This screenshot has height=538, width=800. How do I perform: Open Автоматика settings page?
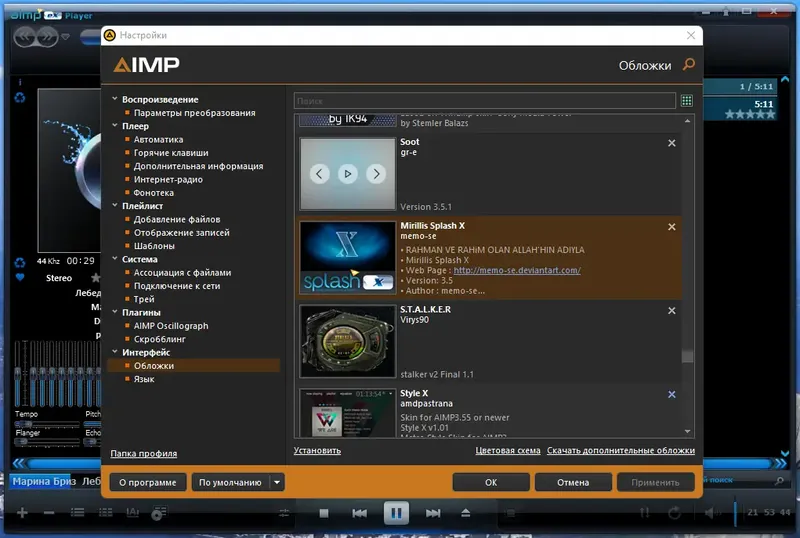click(x=158, y=139)
